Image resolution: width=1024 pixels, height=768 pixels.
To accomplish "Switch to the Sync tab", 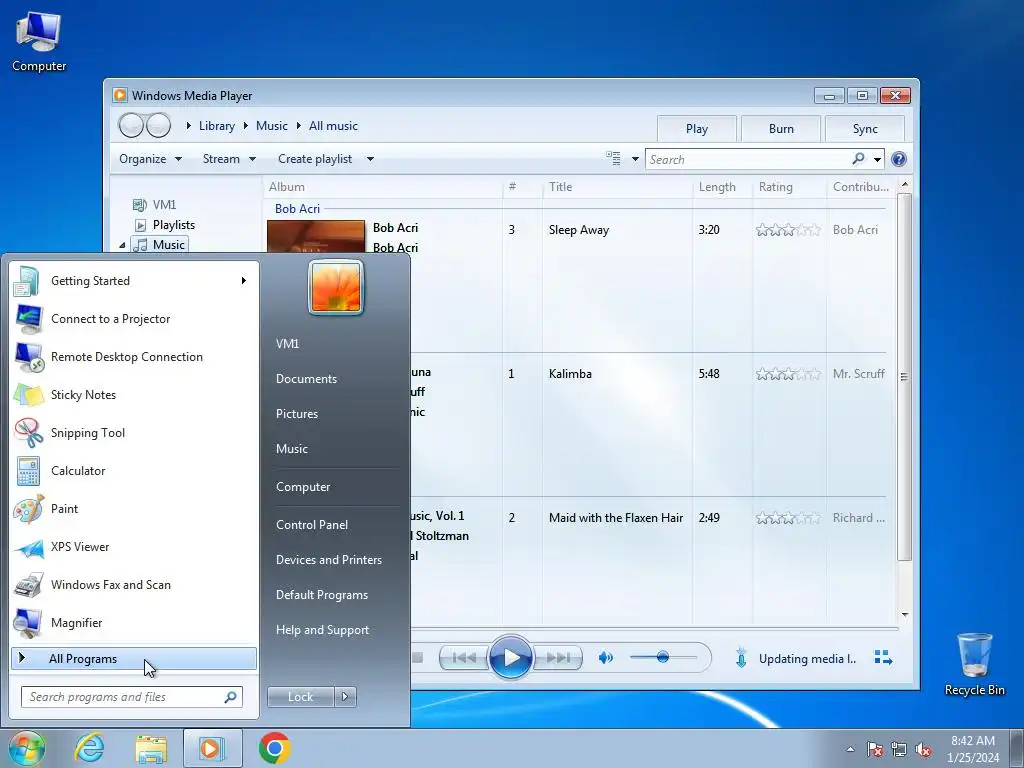I will coord(865,129).
